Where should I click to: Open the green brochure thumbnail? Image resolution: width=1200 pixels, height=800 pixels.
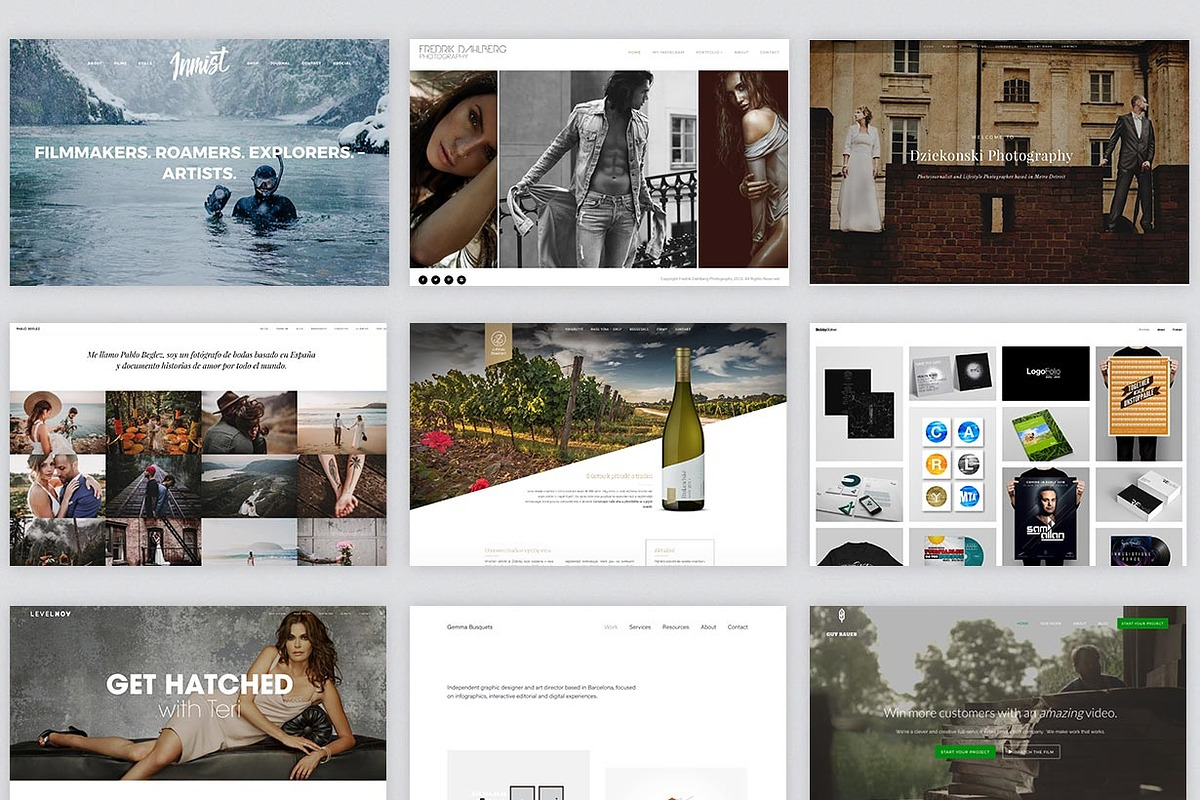pos(1046,433)
